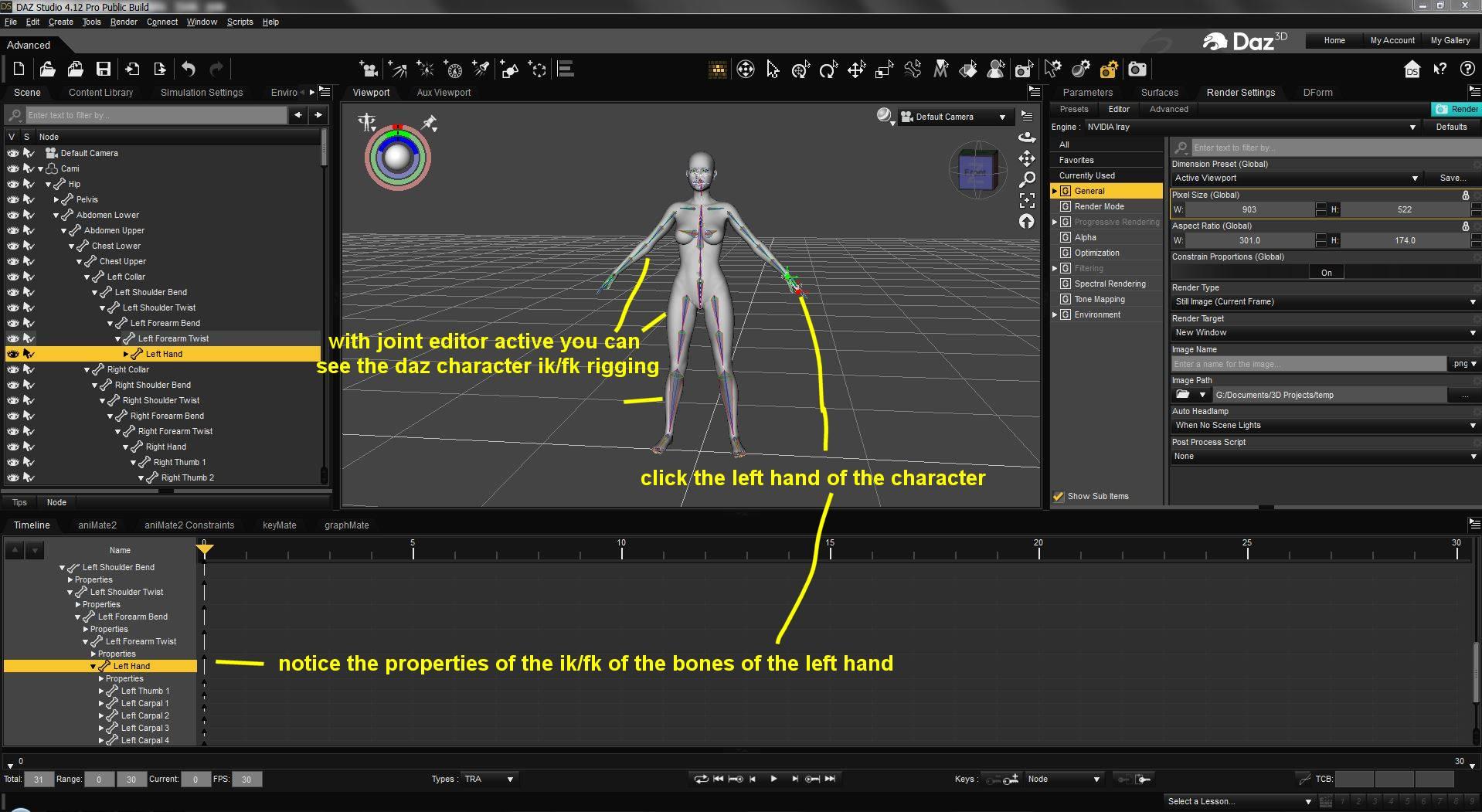Open the Default Camera view dropdown
1482x812 pixels.
955,117
